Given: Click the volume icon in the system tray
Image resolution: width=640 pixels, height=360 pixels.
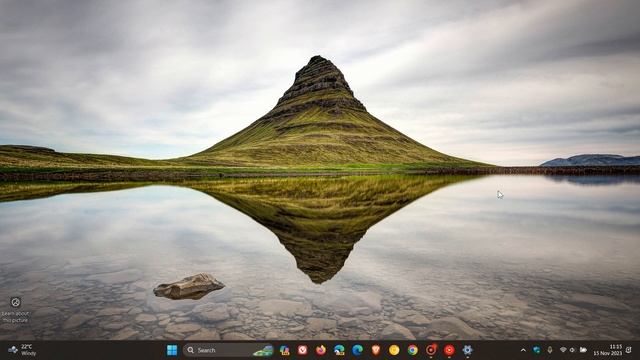Looking at the screenshot, I should click(572, 350).
